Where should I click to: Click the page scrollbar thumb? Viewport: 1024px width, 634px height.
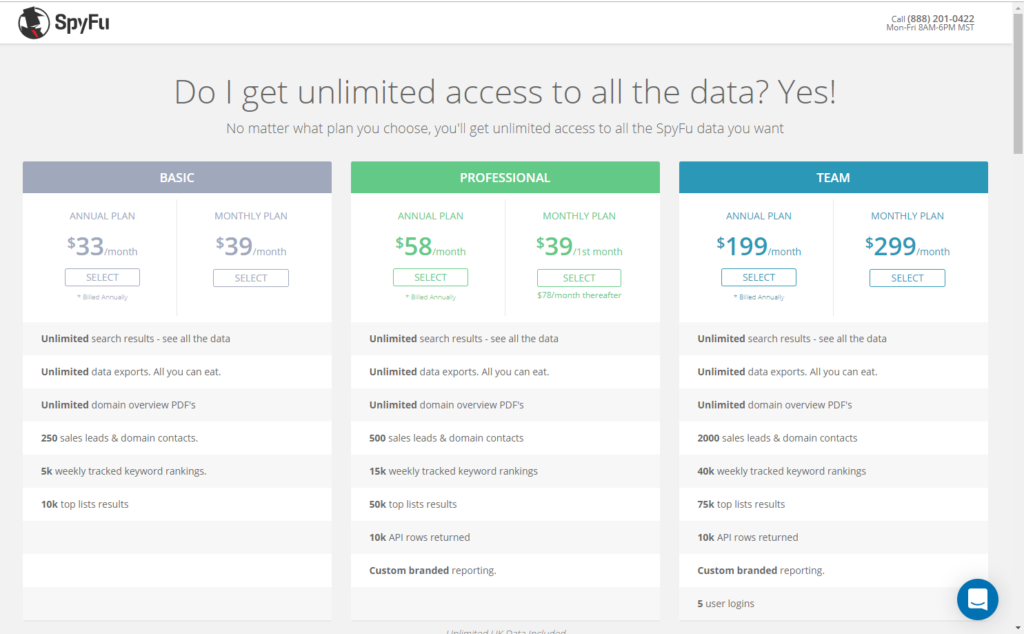click(1018, 82)
